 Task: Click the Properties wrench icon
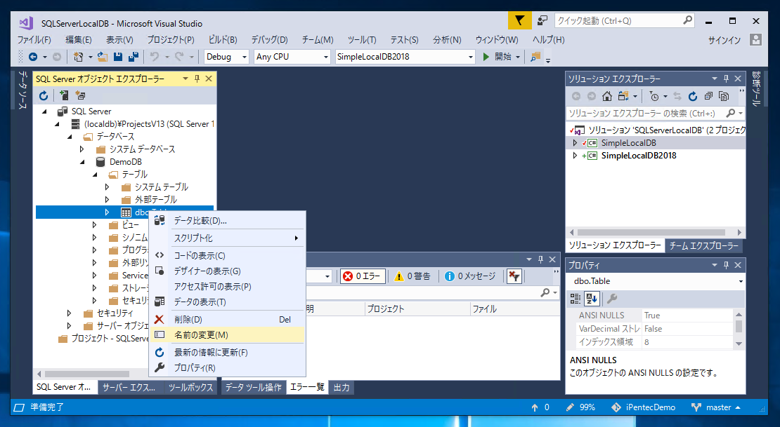(612, 299)
